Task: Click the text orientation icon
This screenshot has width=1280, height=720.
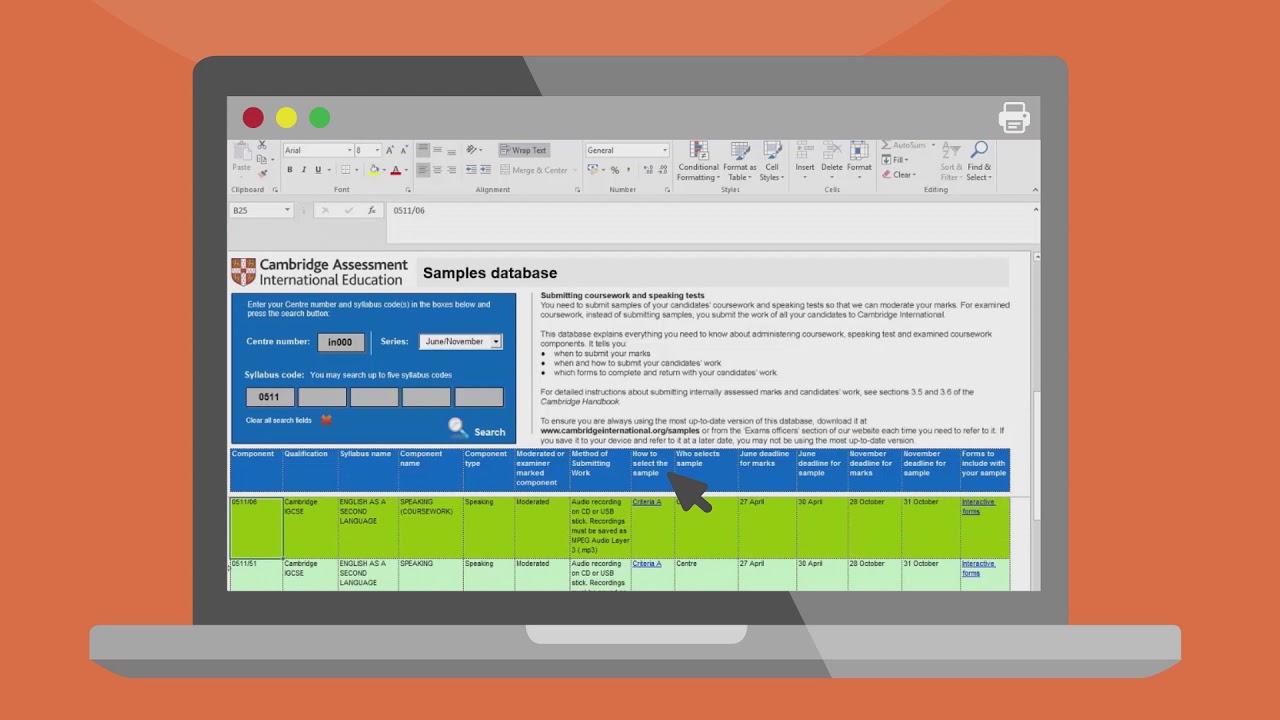Action: [473, 150]
